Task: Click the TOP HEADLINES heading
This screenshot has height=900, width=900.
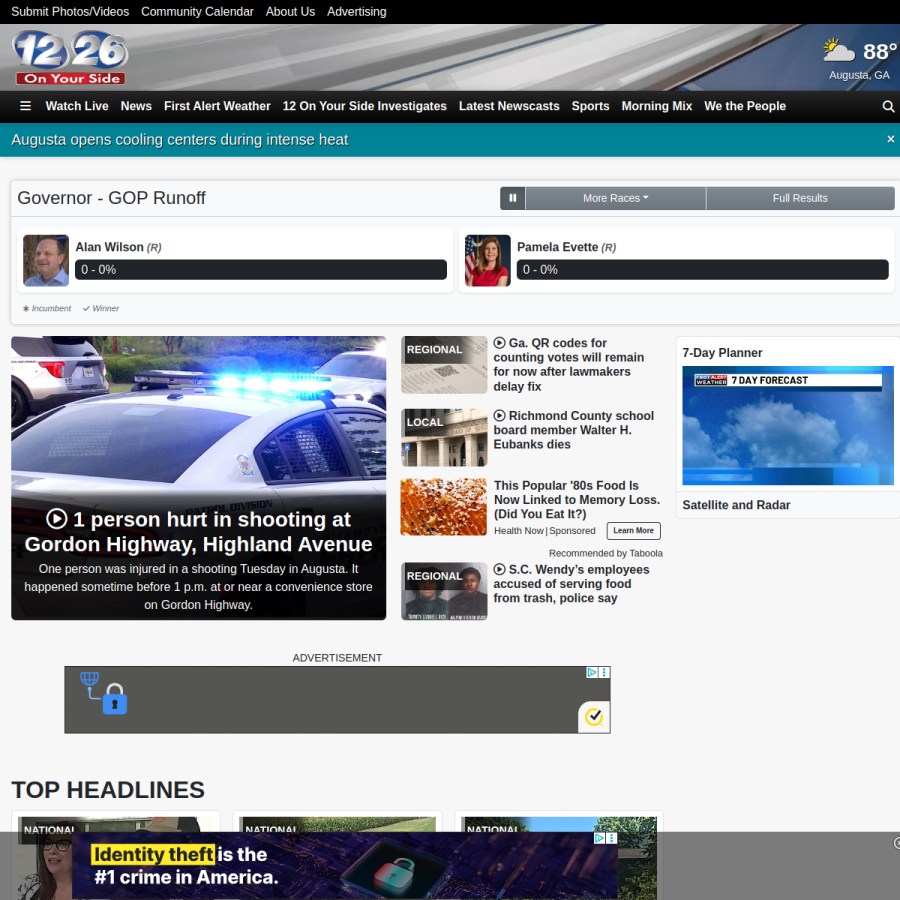Action: (108, 790)
